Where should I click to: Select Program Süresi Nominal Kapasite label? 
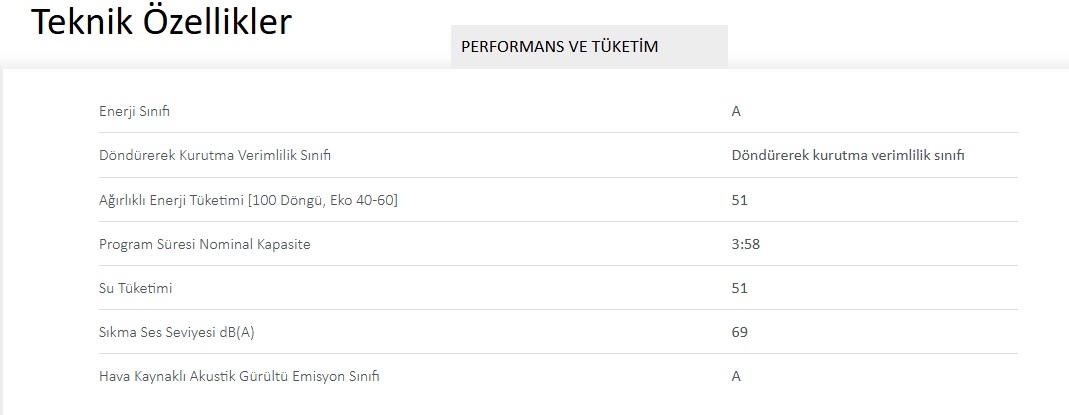click(205, 244)
